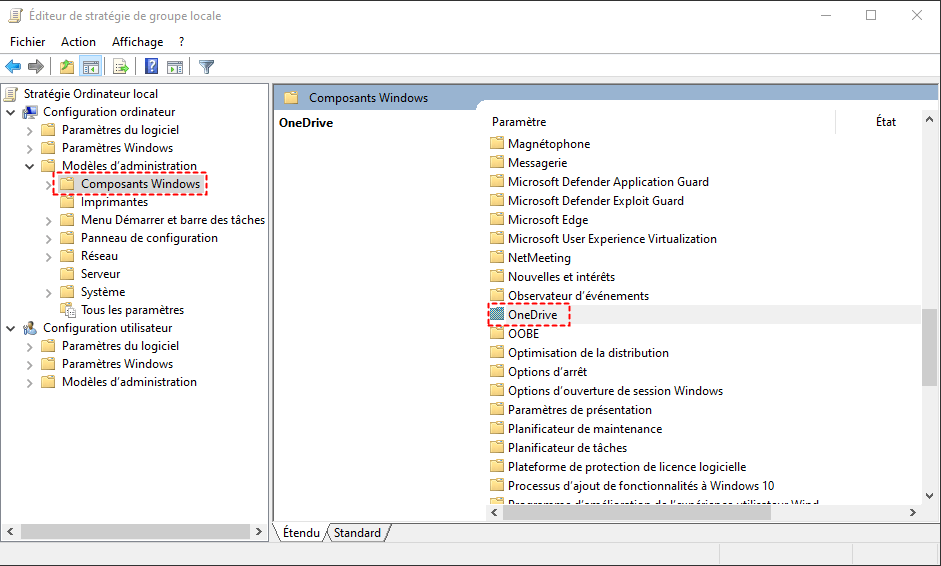Viewport: 941px width, 566px height.
Task: Open Help with the question mark icon
Action: [x=151, y=67]
